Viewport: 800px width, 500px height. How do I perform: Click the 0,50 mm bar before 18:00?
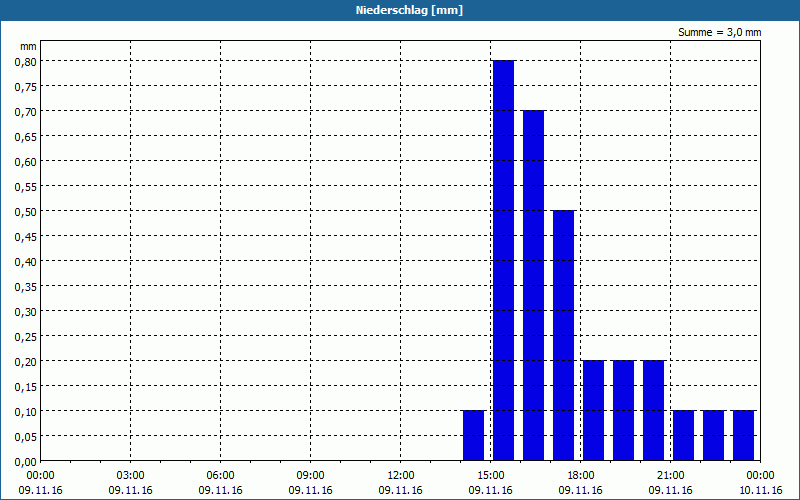click(x=563, y=336)
